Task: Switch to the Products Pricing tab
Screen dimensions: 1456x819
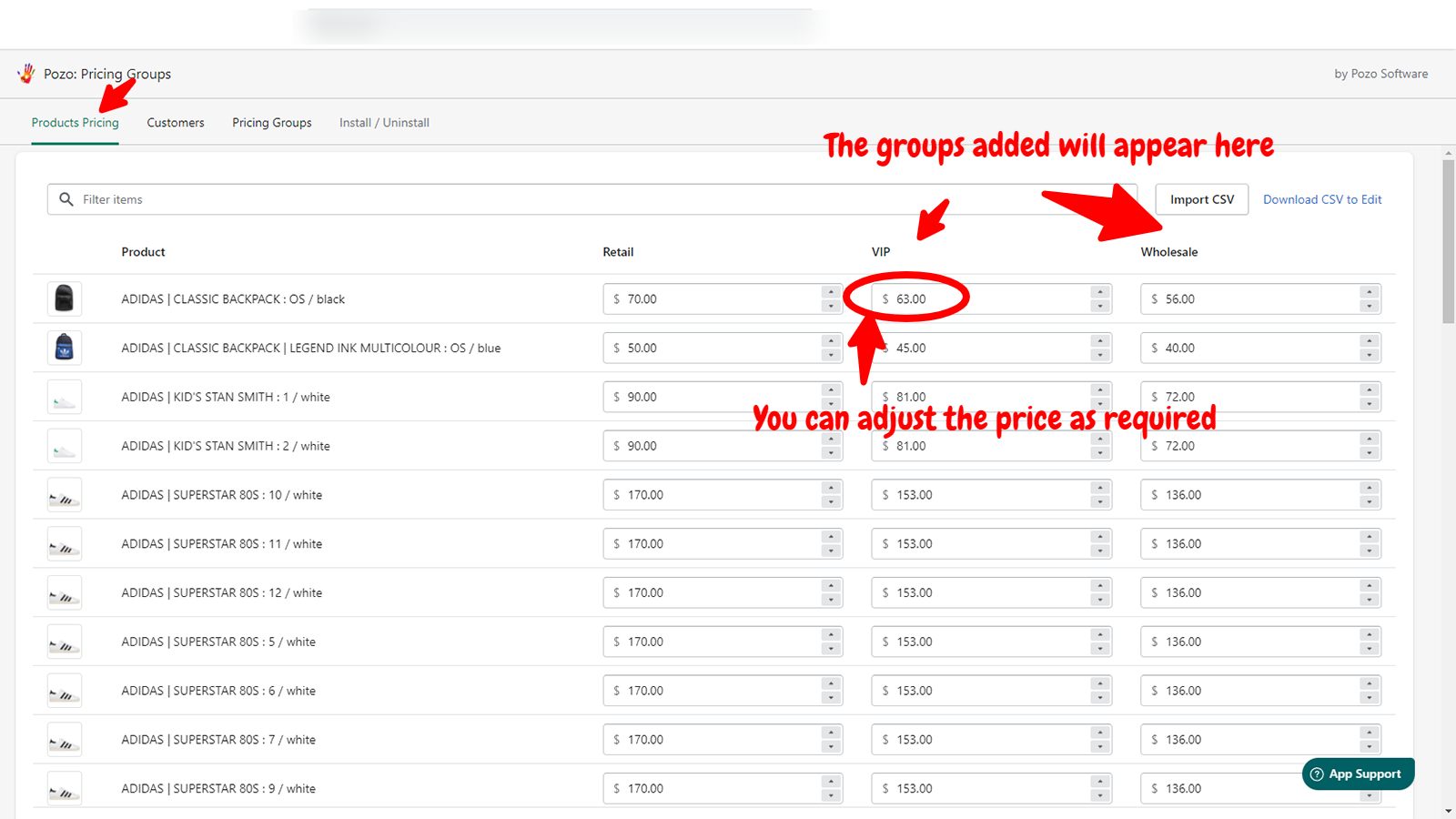Action: [x=76, y=123]
